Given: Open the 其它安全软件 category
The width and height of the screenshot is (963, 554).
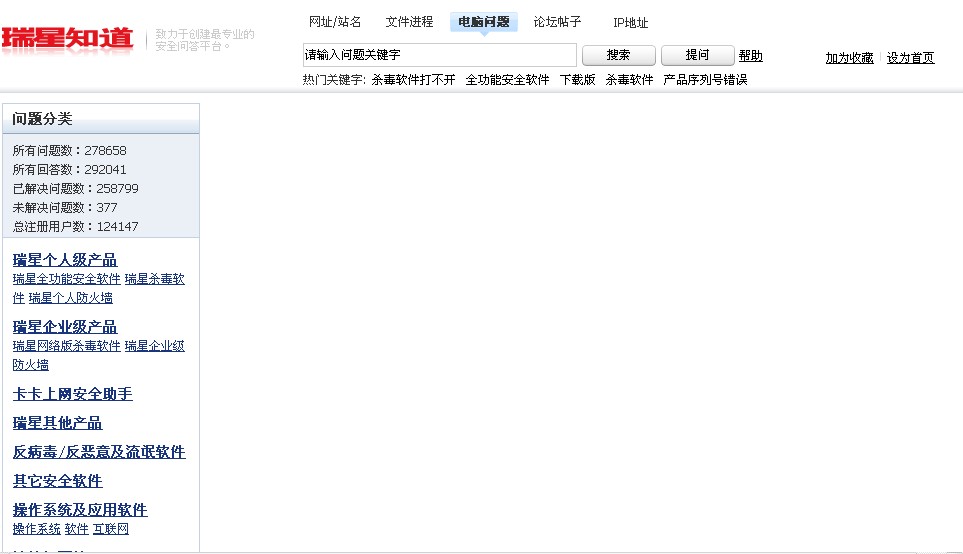Looking at the screenshot, I should pos(58,481).
